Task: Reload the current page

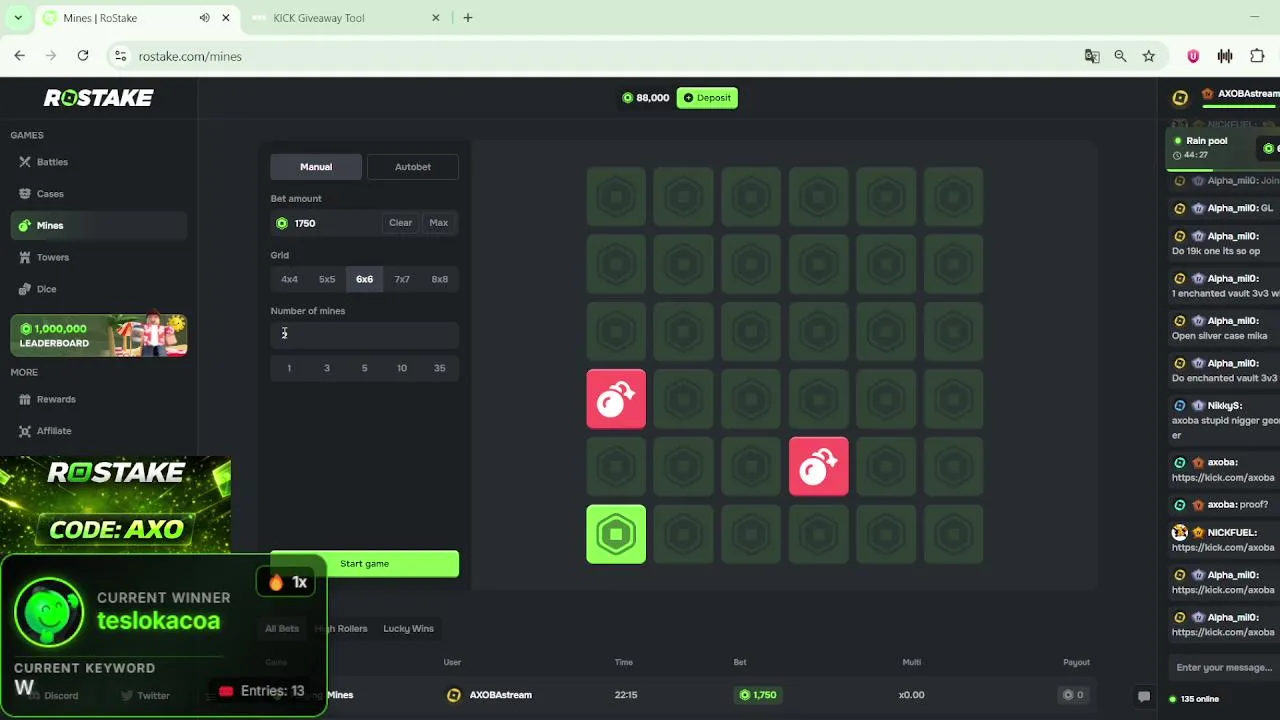Action: click(83, 56)
